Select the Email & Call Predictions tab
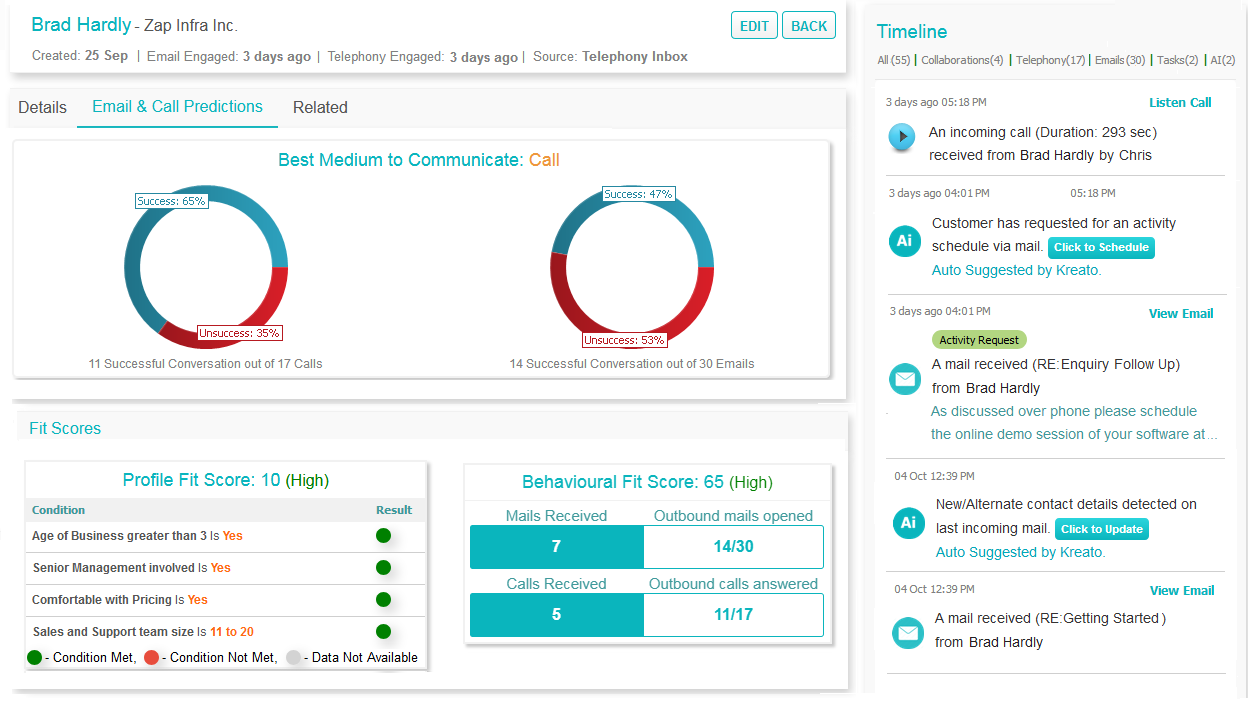Screen dimensions: 1248x710 click(x=177, y=106)
